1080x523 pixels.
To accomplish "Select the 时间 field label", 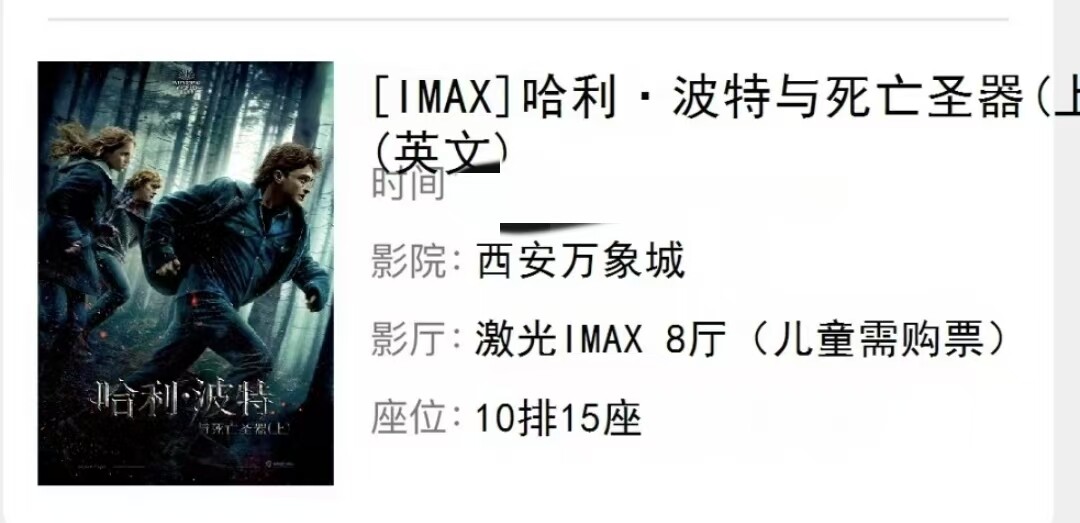I will coord(408,185).
